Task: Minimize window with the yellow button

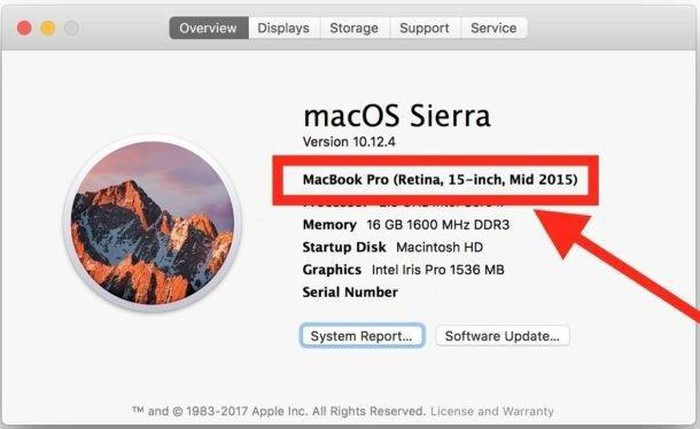Action: click(47, 28)
